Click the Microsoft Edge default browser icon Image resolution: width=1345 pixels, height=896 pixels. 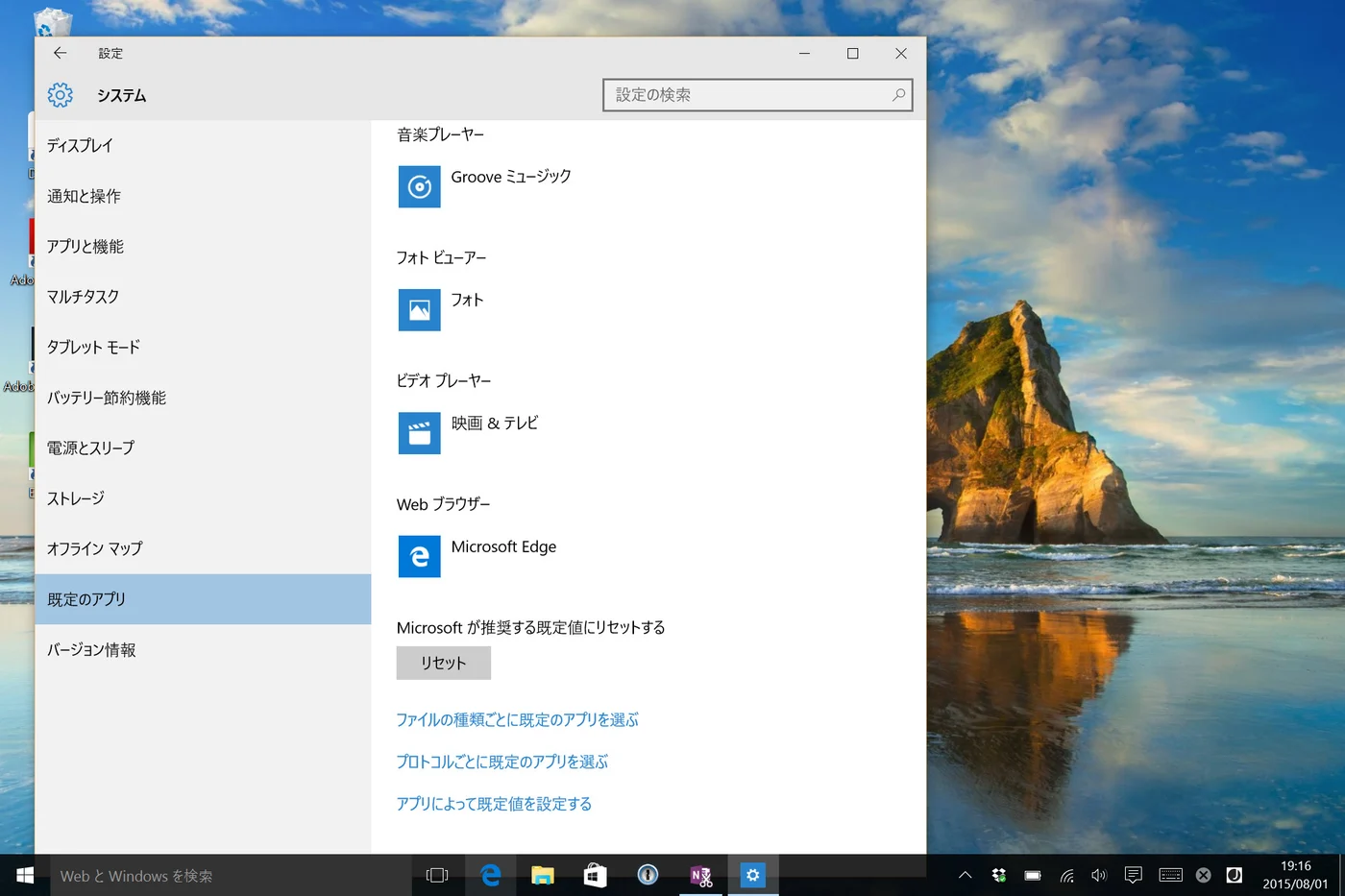tap(420, 556)
